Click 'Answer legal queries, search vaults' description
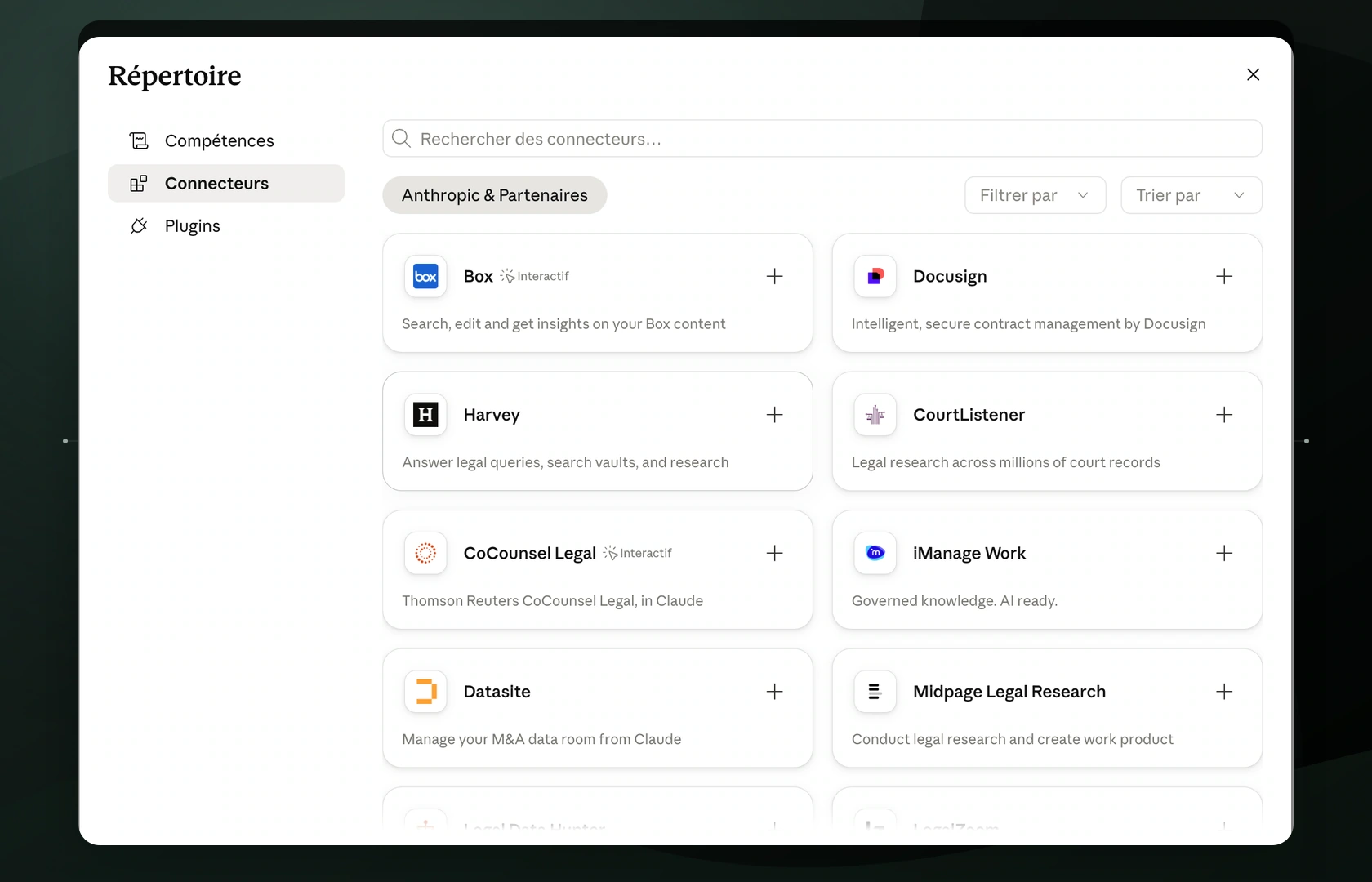Image resolution: width=1372 pixels, height=882 pixels. pos(565,462)
